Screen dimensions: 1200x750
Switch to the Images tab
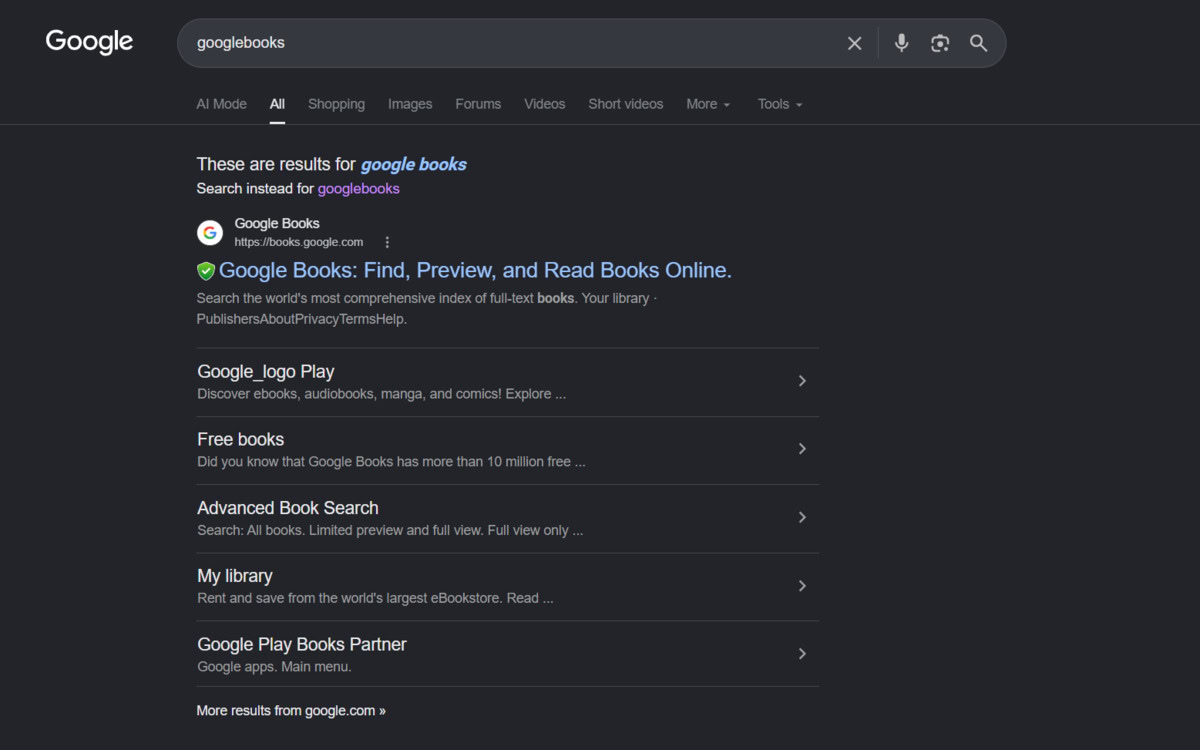pos(410,104)
